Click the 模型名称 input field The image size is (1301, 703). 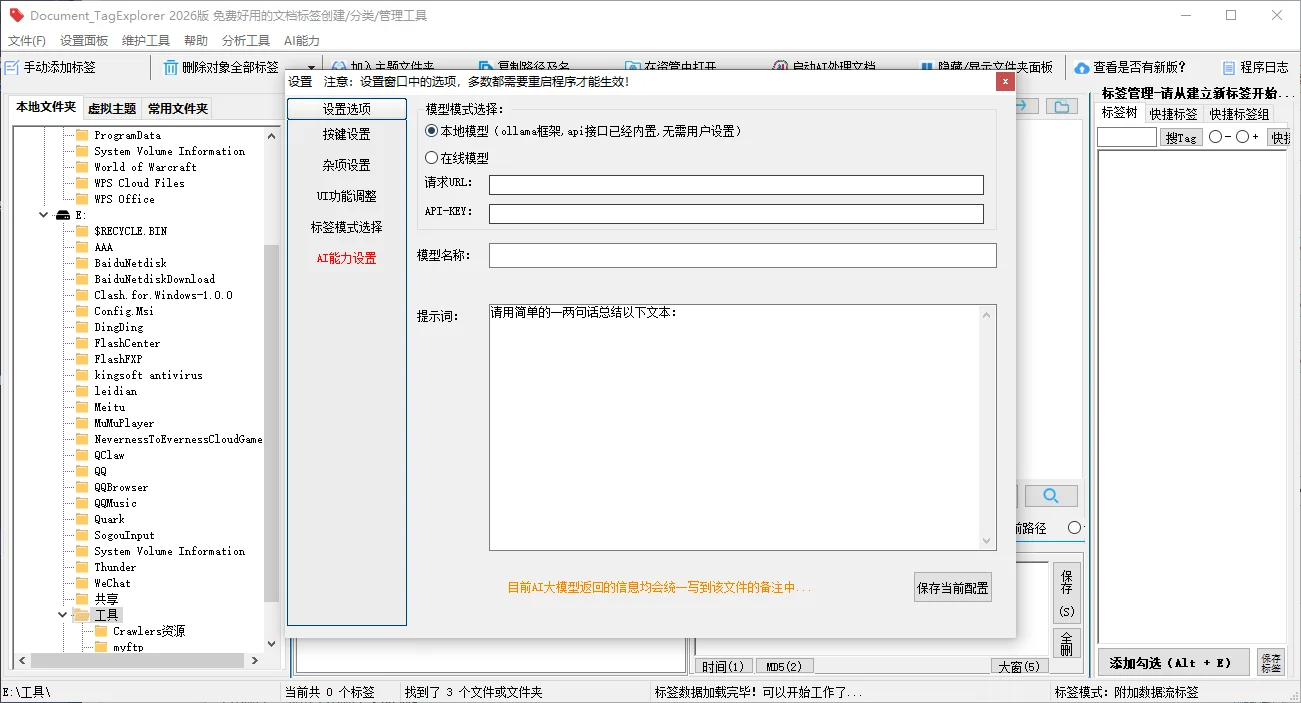click(x=743, y=256)
